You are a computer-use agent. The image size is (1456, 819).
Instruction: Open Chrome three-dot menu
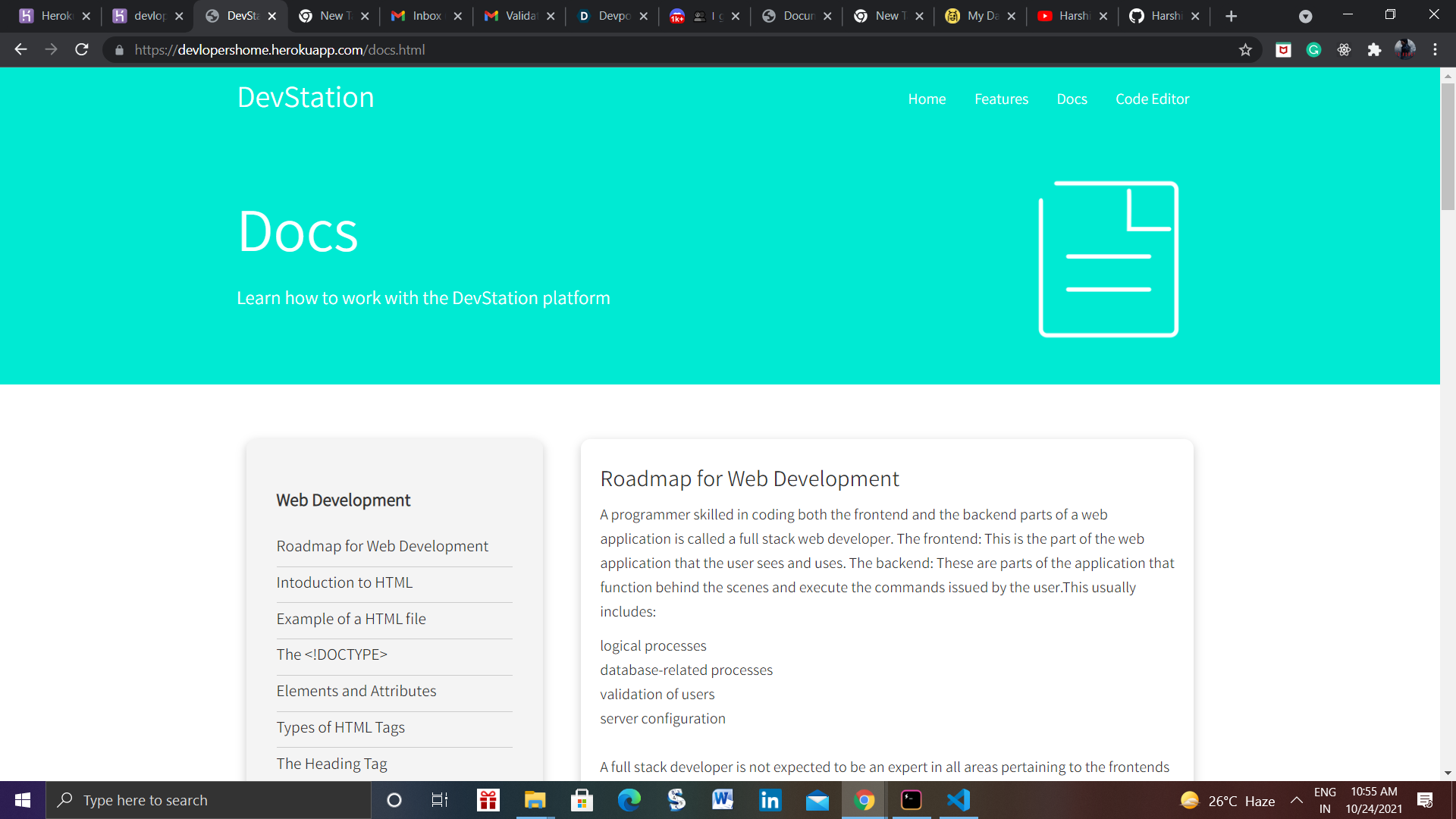(1435, 50)
